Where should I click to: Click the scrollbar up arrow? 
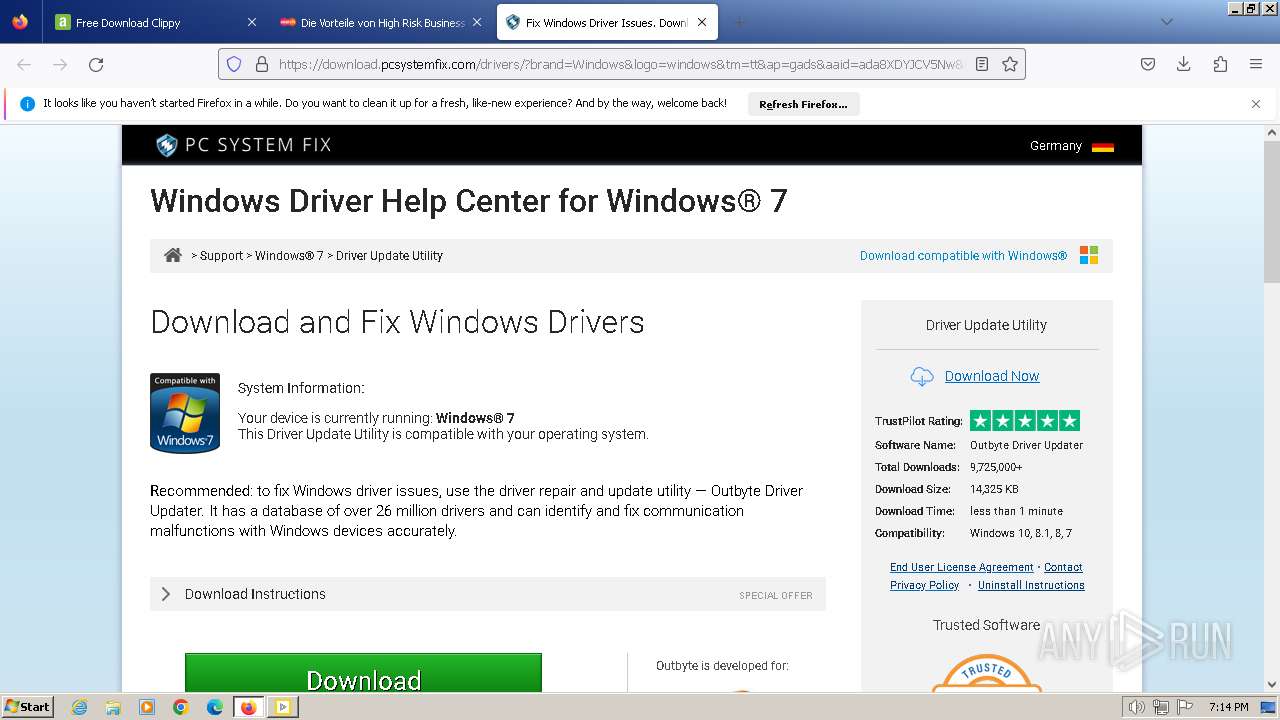point(1272,132)
